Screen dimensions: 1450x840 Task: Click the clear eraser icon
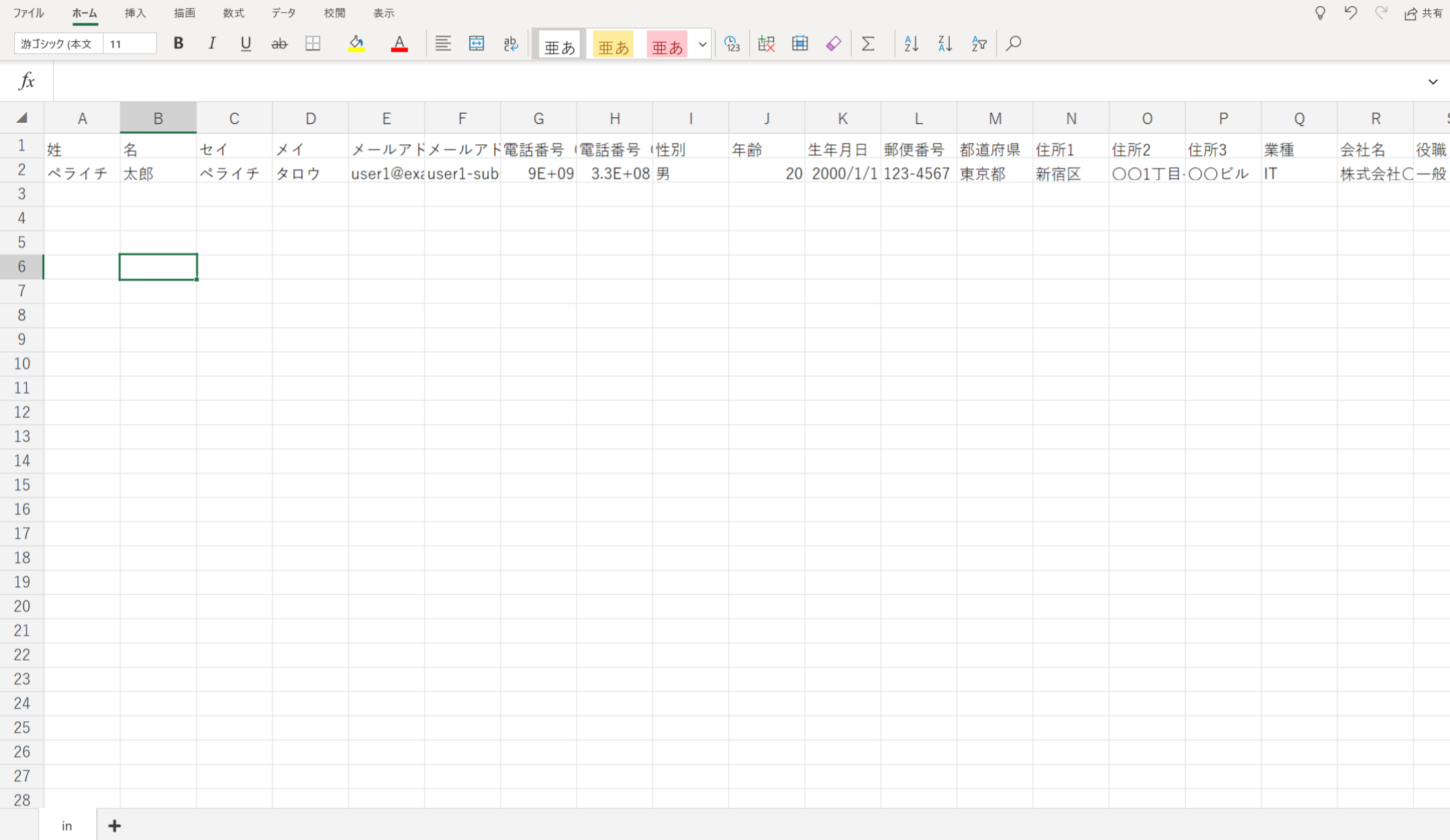(834, 44)
